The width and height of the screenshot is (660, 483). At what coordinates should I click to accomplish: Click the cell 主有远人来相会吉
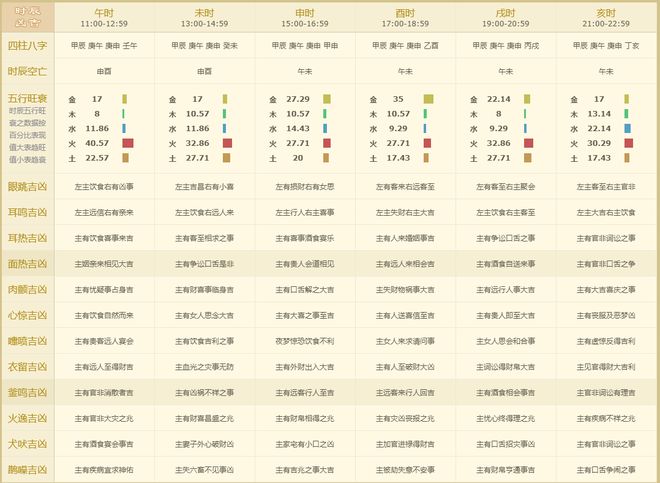point(405,264)
